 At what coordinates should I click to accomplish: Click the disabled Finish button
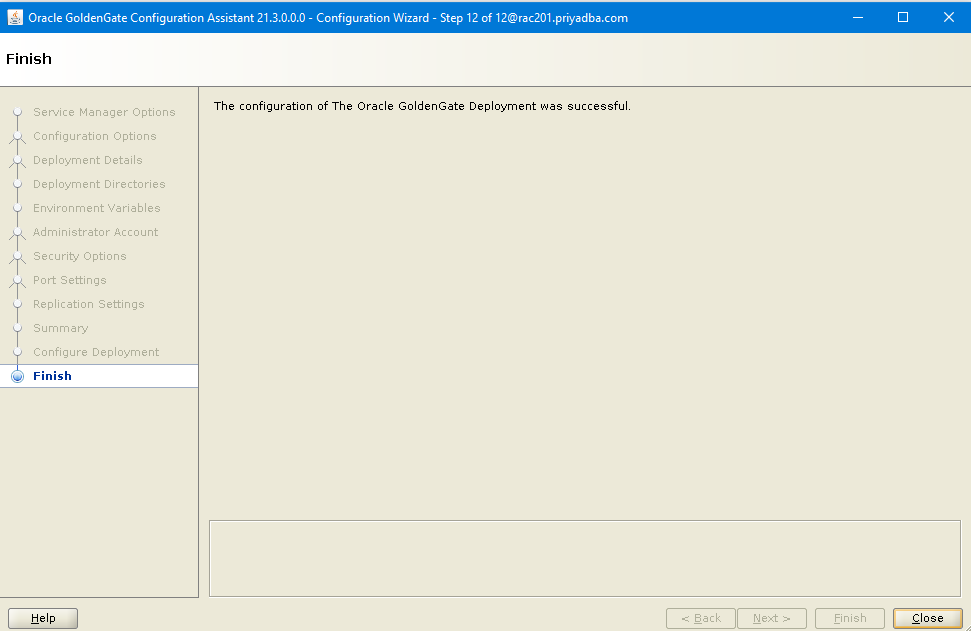[x=850, y=618]
